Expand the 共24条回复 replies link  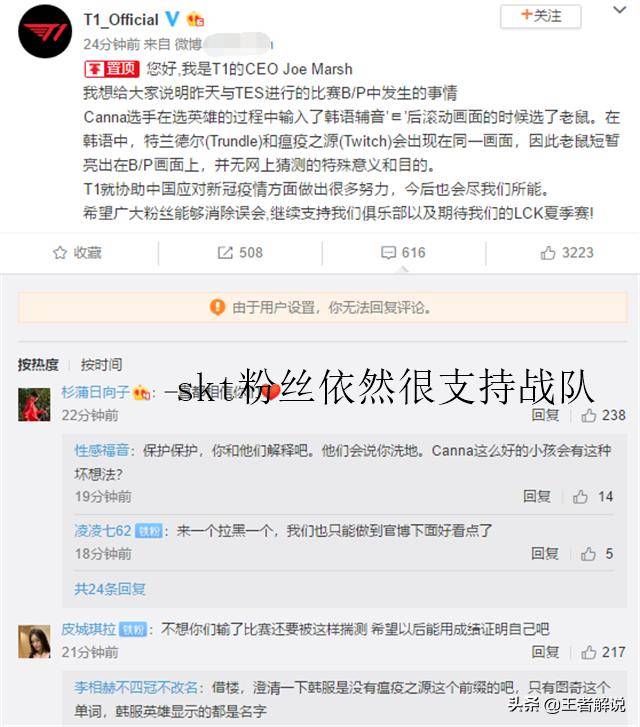[x=110, y=589]
